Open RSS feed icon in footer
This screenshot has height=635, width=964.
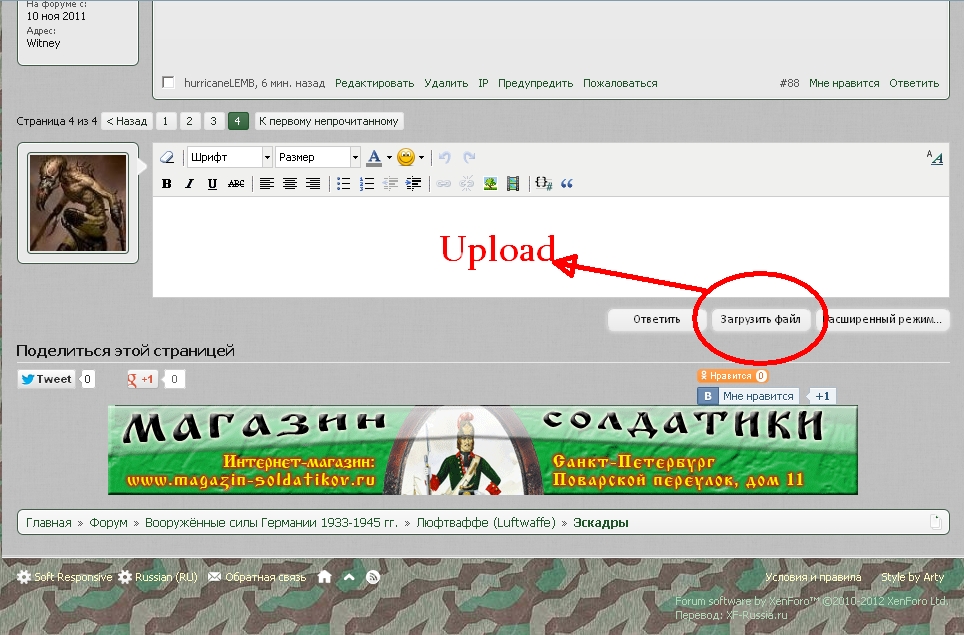373,577
